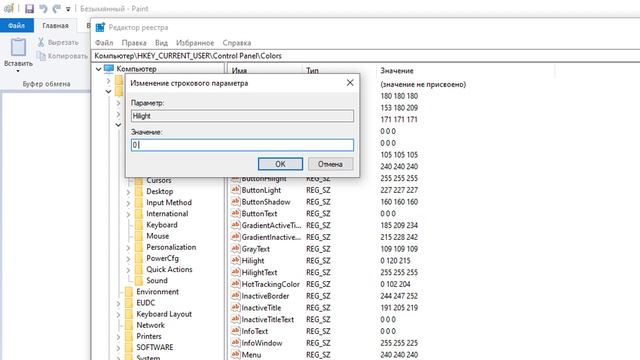Viewport: 640px width, 360px height.
Task: Click the Redo icon in Paint toolbar
Action: pos(56,9)
